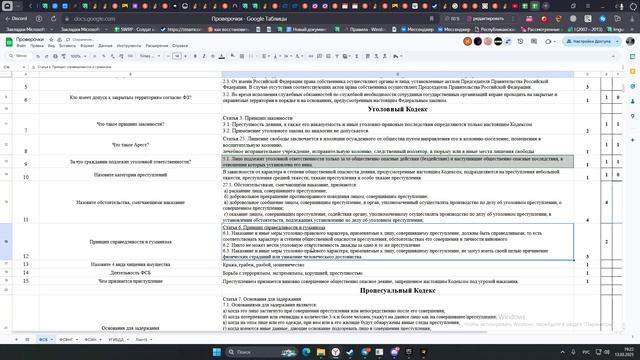Select the ФСИН sheet tab
Image resolution: width=640 pixels, height=360 pixels.
tap(93, 340)
